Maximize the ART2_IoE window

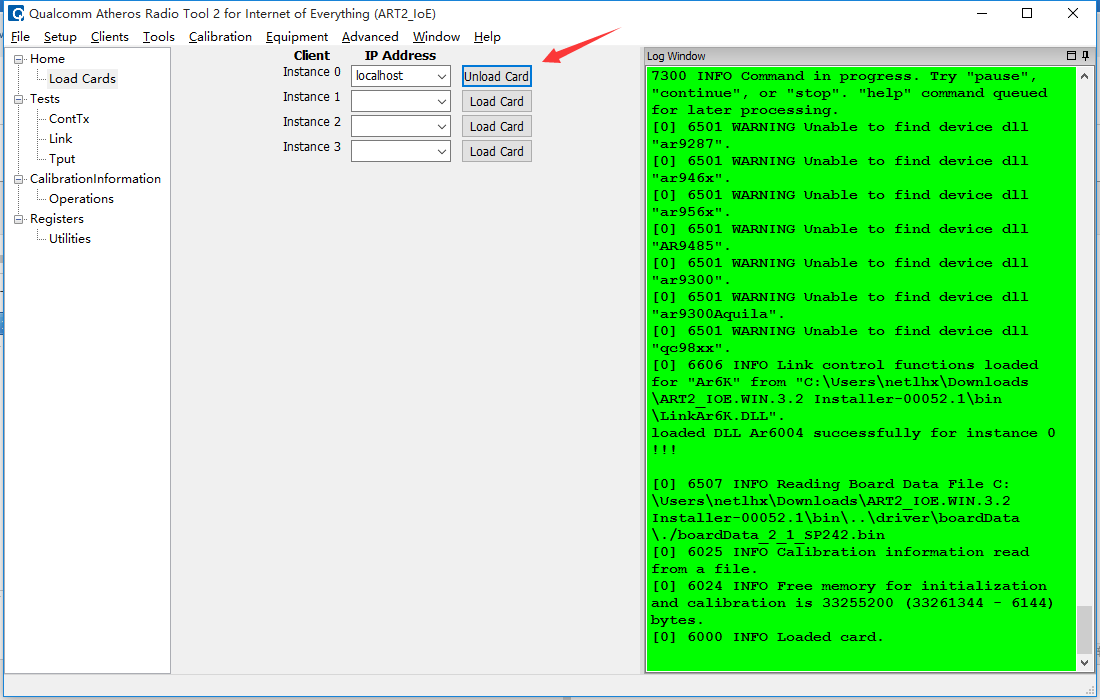1027,13
